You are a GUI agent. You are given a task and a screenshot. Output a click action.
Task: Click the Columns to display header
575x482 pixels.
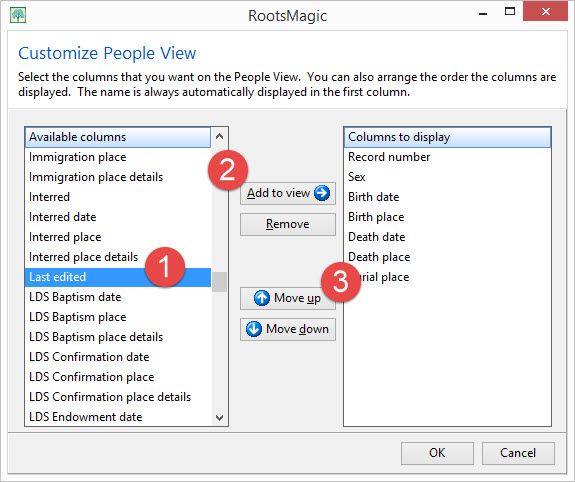pos(447,137)
